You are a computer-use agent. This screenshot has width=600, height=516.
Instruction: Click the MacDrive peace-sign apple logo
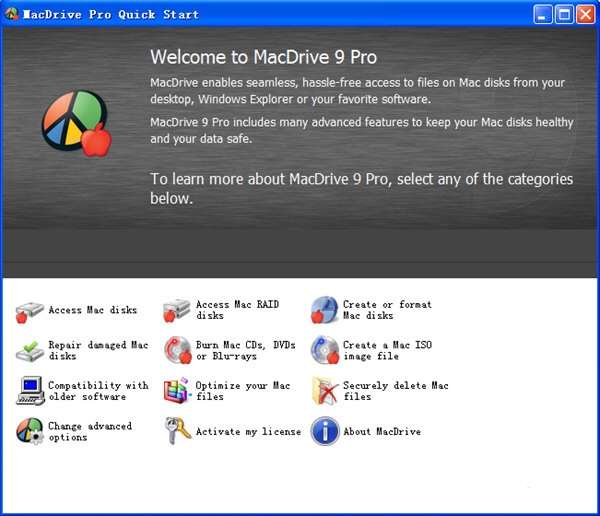(77, 123)
